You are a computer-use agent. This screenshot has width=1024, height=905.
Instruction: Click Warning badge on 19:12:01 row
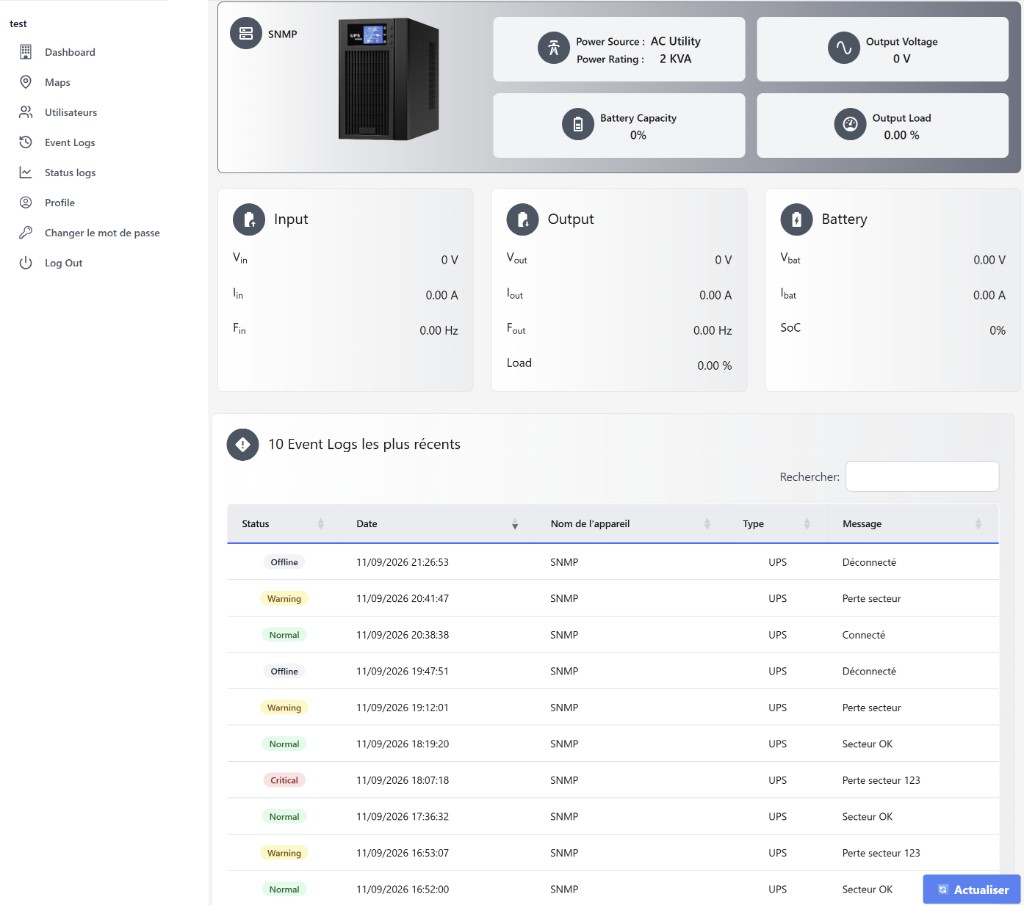[284, 708]
